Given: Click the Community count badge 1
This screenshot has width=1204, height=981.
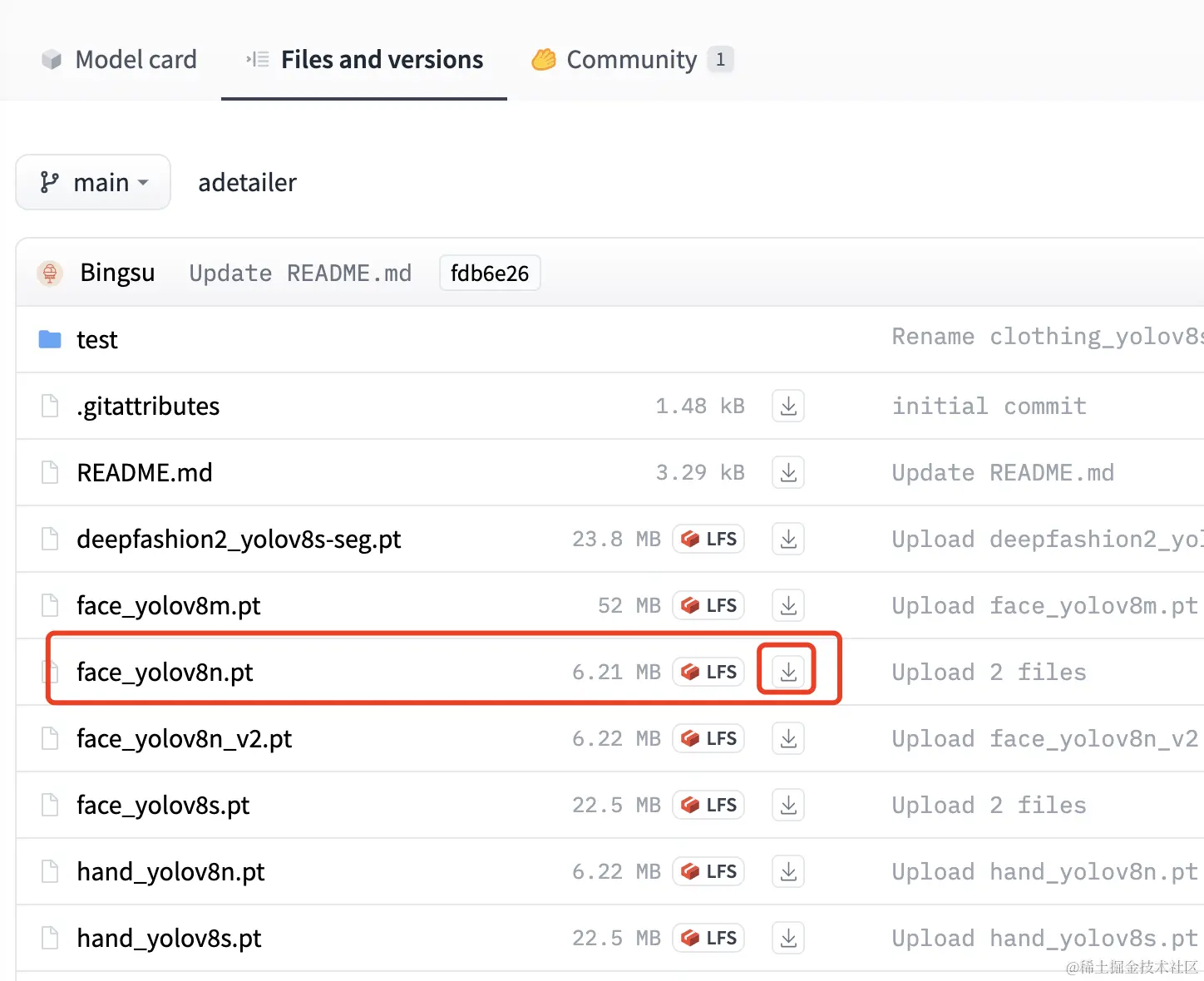Looking at the screenshot, I should coord(720,60).
